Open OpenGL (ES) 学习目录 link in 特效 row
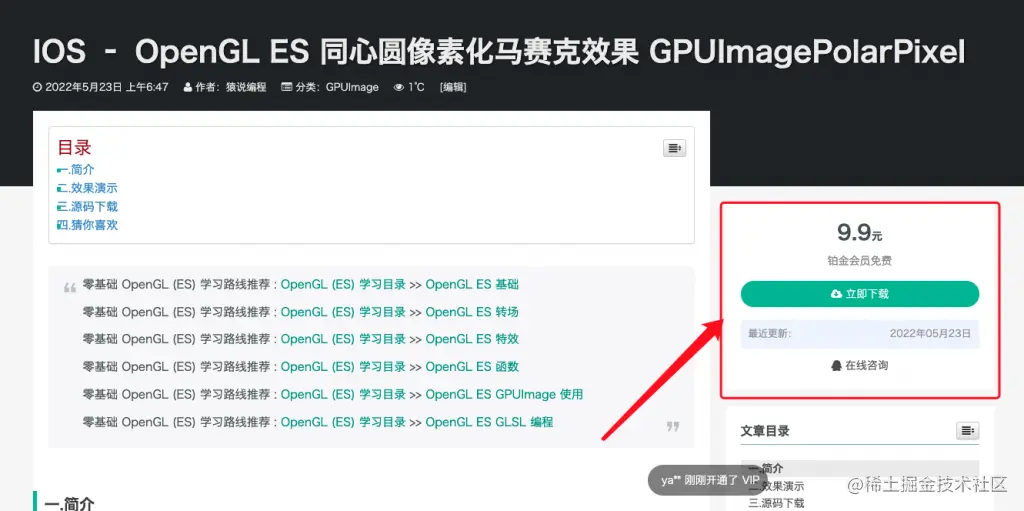 coord(344,339)
